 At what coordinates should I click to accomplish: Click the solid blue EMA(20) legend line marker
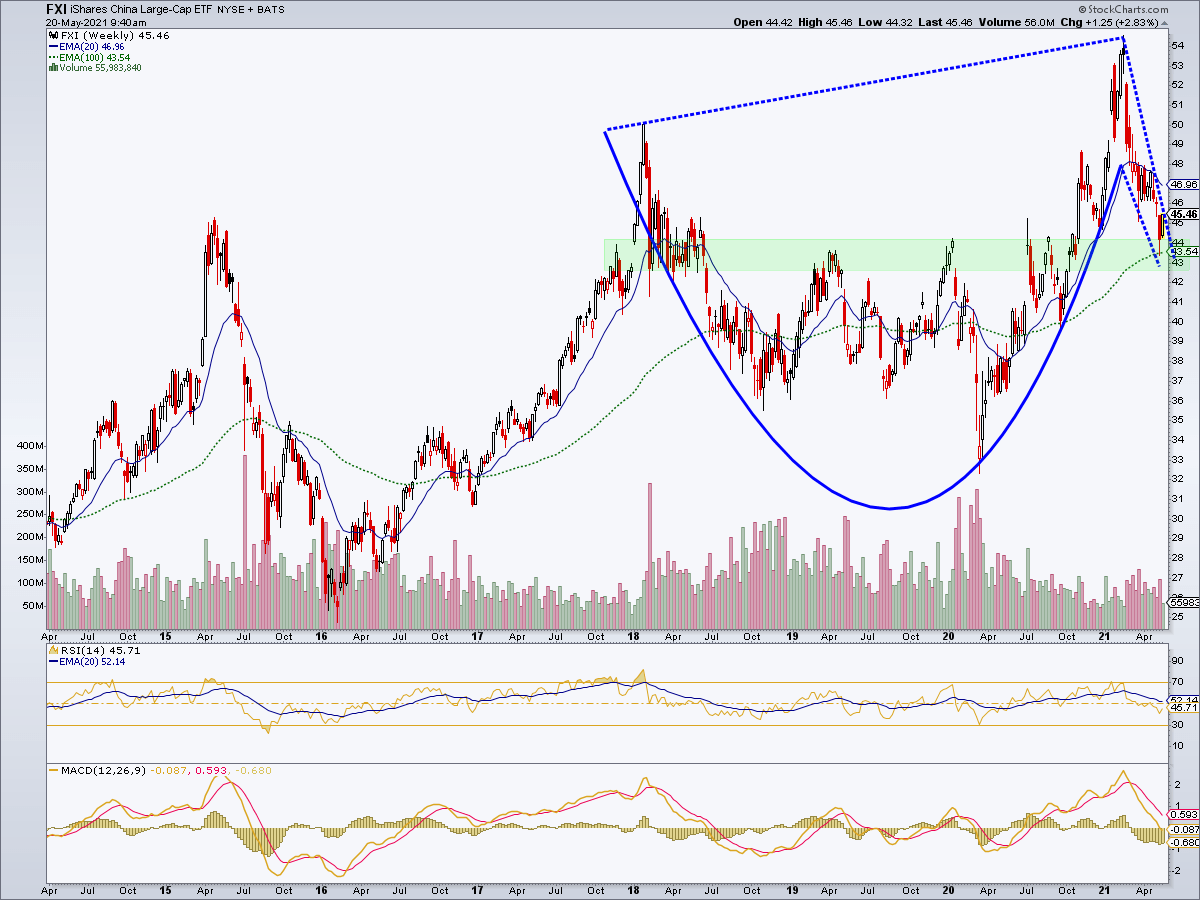coord(53,46)
